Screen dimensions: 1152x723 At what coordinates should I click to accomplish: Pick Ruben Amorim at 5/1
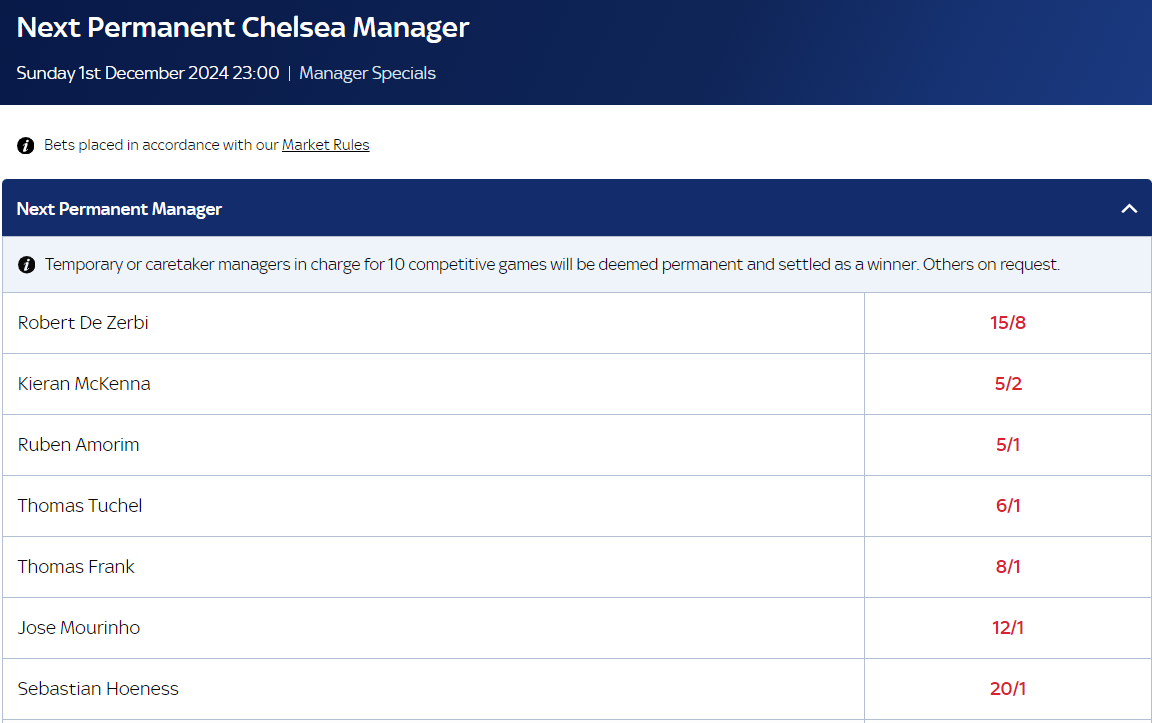[1008, 445]
